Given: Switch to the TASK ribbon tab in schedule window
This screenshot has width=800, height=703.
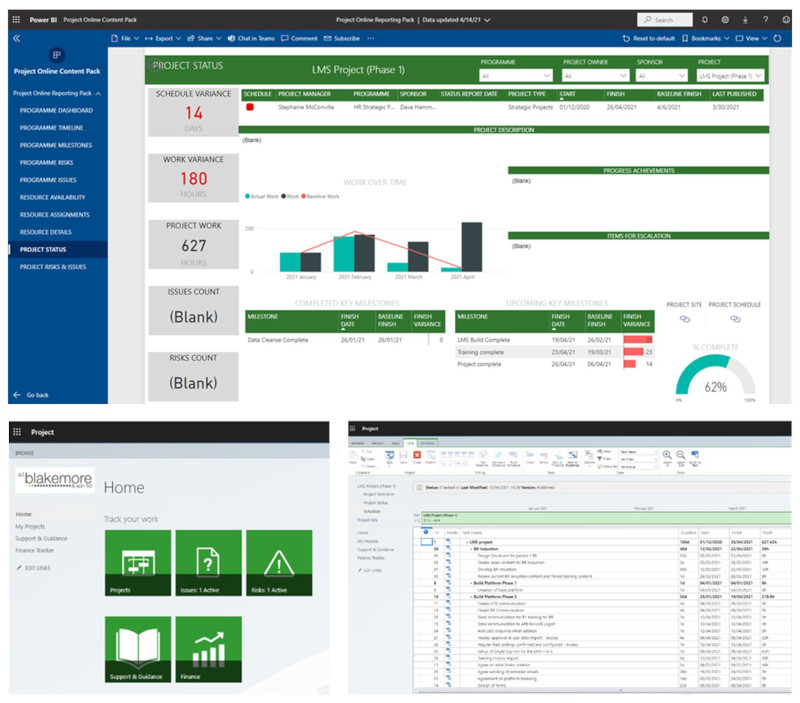Looking at the screenshot, I should 410,443.
